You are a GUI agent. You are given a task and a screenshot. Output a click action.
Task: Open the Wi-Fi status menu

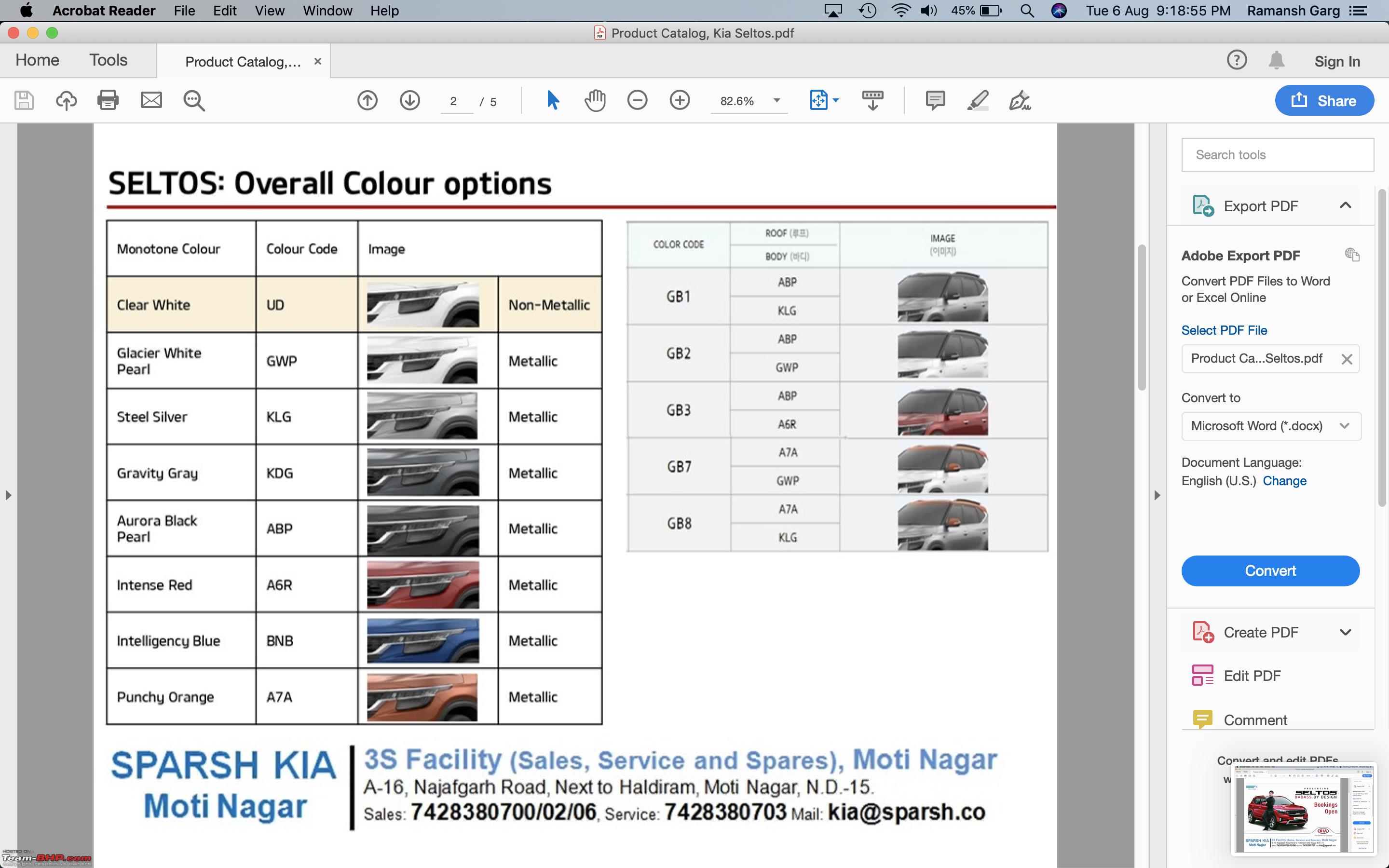click(900, 10)
